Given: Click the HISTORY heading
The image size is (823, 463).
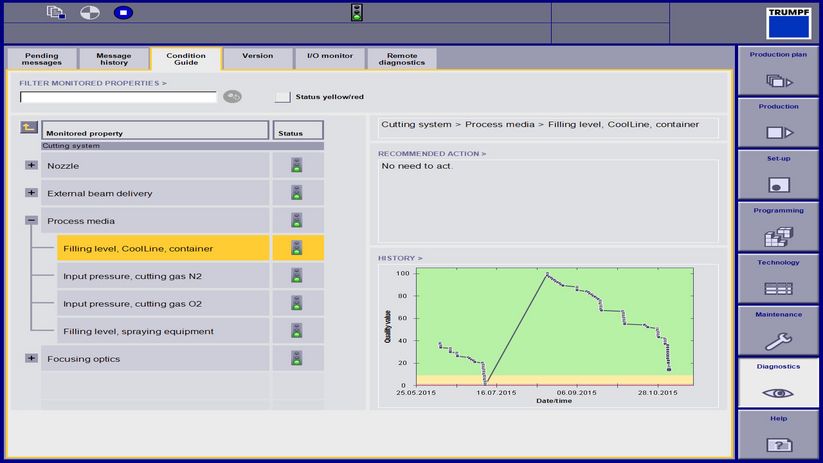Looking at the screenshot, I should pos(400,258).
